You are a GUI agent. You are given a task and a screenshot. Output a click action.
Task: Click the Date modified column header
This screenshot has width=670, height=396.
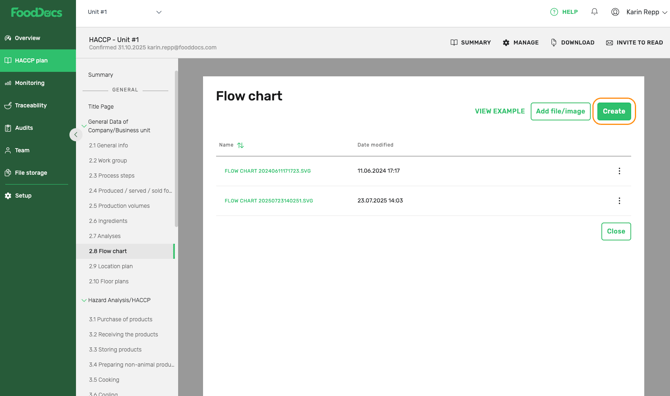point(375,145)
